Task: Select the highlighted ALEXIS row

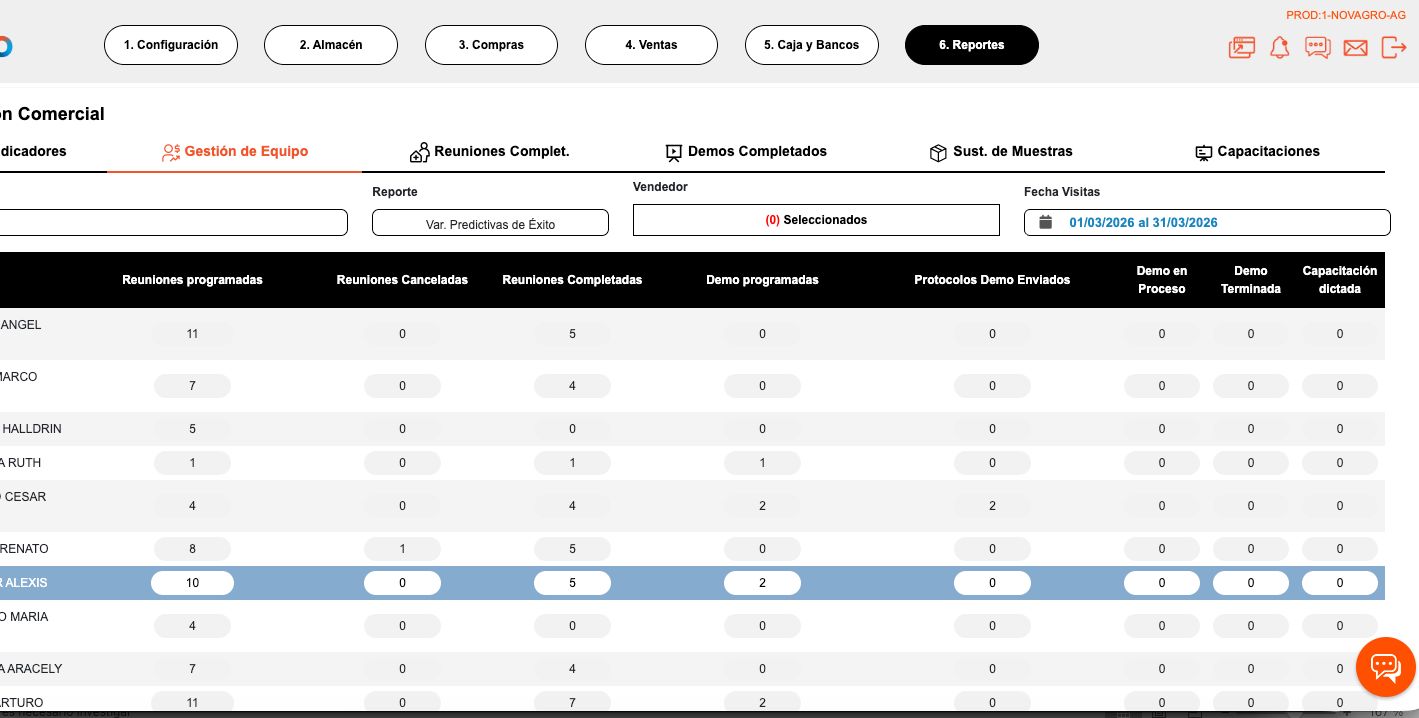Action: coord(700,583)
